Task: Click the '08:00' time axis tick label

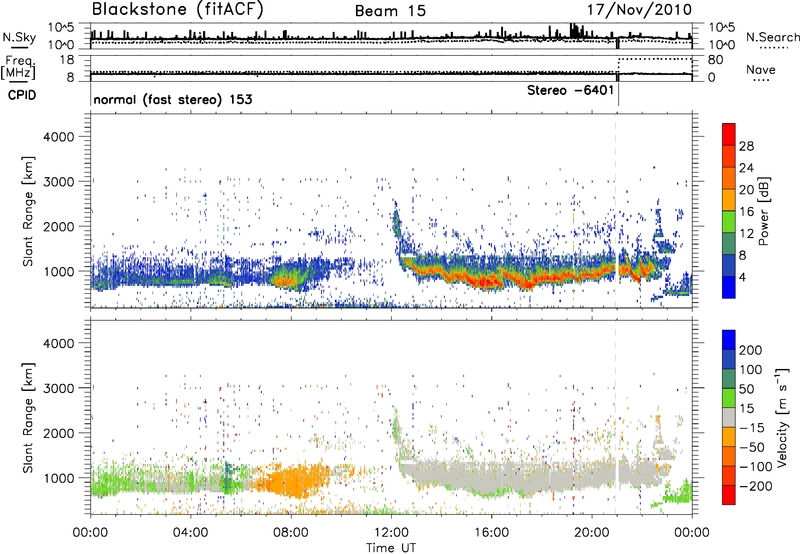Action: [x=291, y=533]
